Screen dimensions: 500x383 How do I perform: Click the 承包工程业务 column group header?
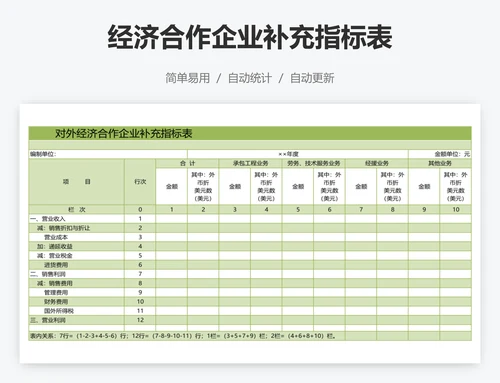pyautogui.click(x=250, y=163)
